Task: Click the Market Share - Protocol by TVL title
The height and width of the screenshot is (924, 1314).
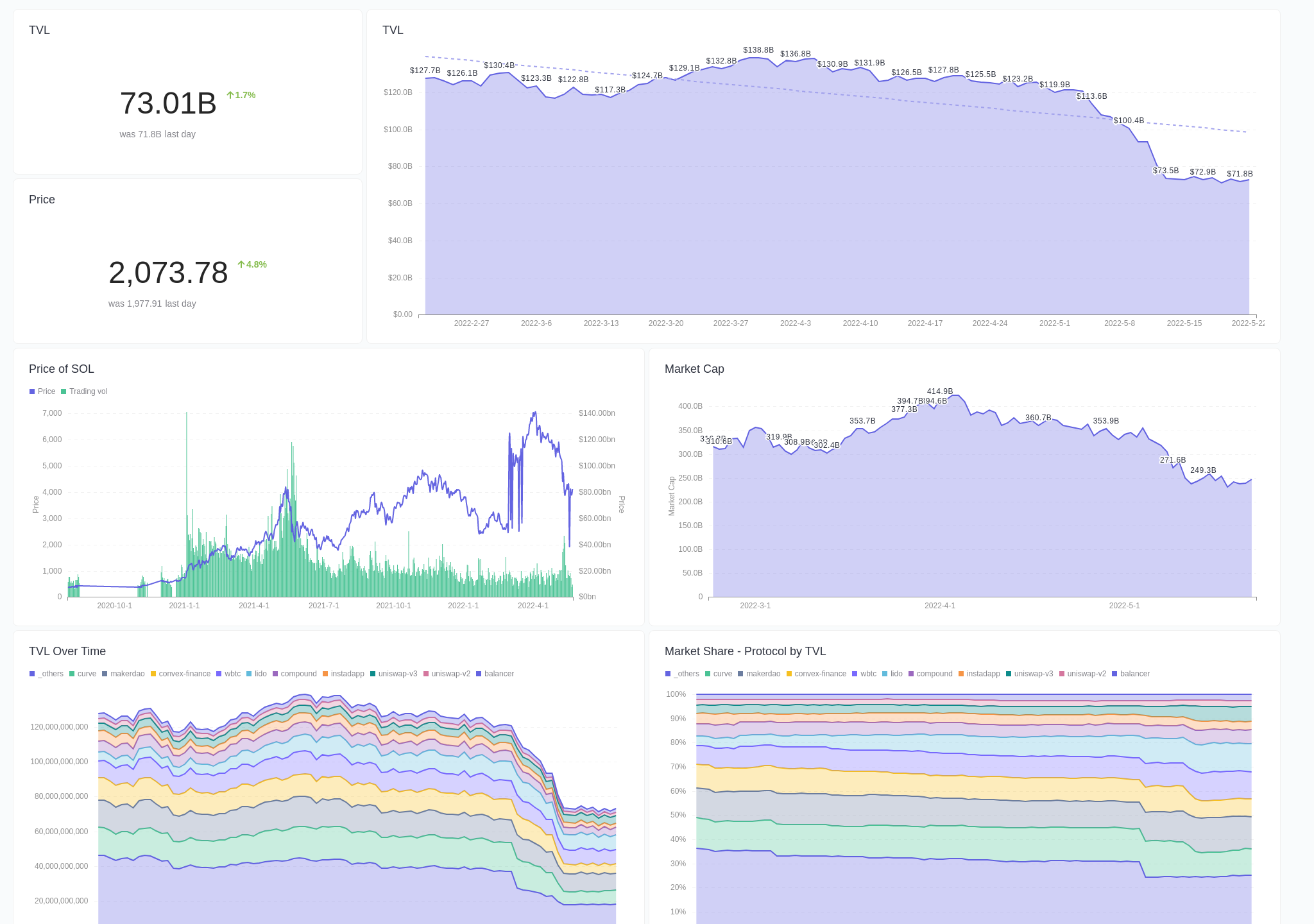Action: 745,651
